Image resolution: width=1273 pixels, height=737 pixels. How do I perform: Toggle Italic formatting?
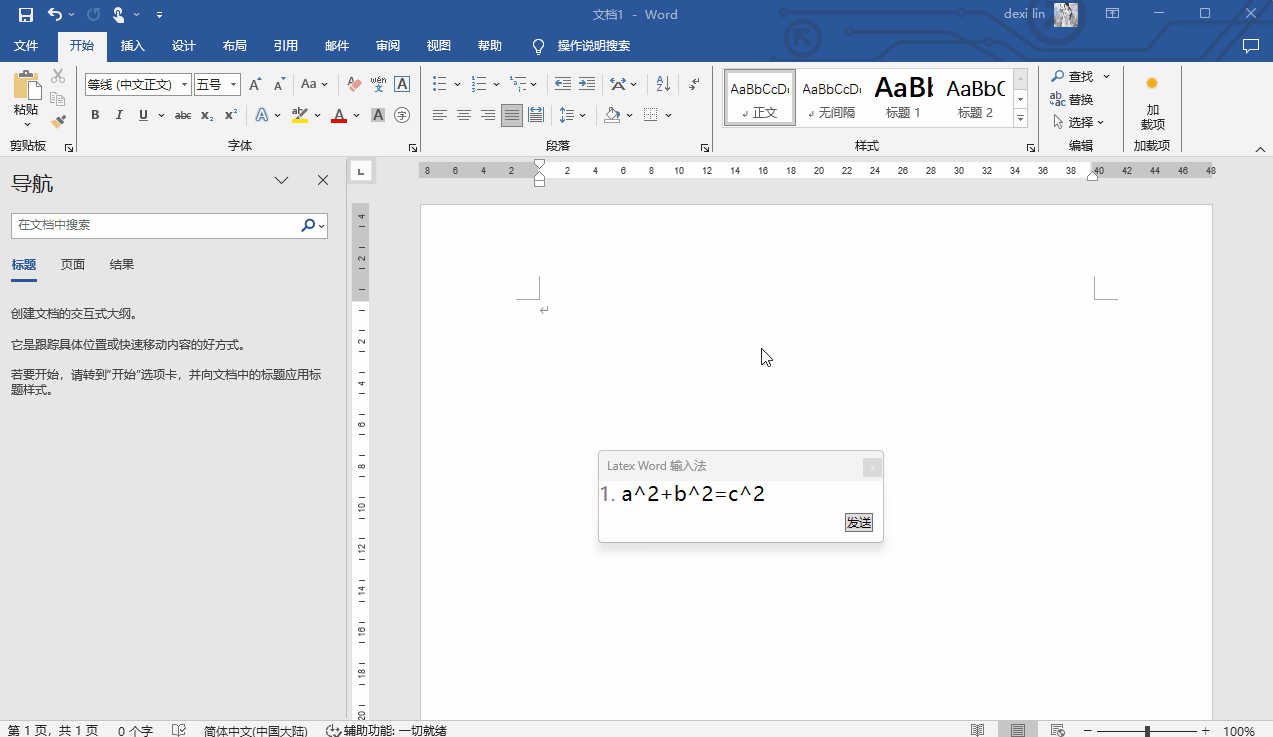pyautogui.click(x=119, y=116)
